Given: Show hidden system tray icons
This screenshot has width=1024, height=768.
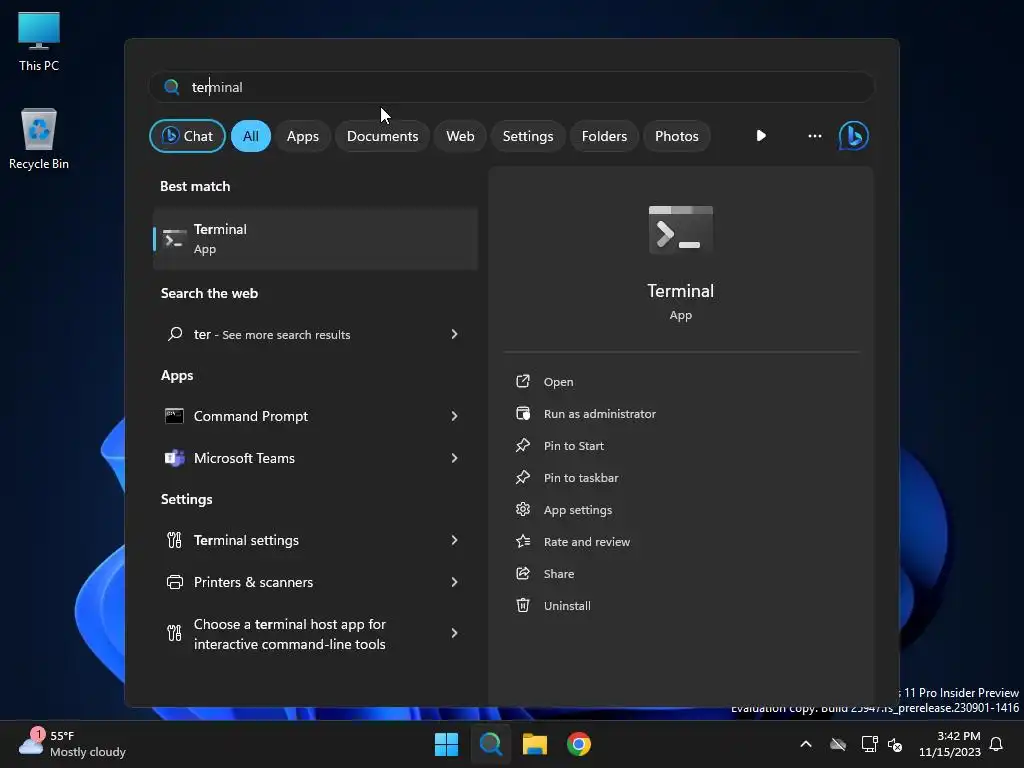Looking at the screenshot, I should 806,744.
